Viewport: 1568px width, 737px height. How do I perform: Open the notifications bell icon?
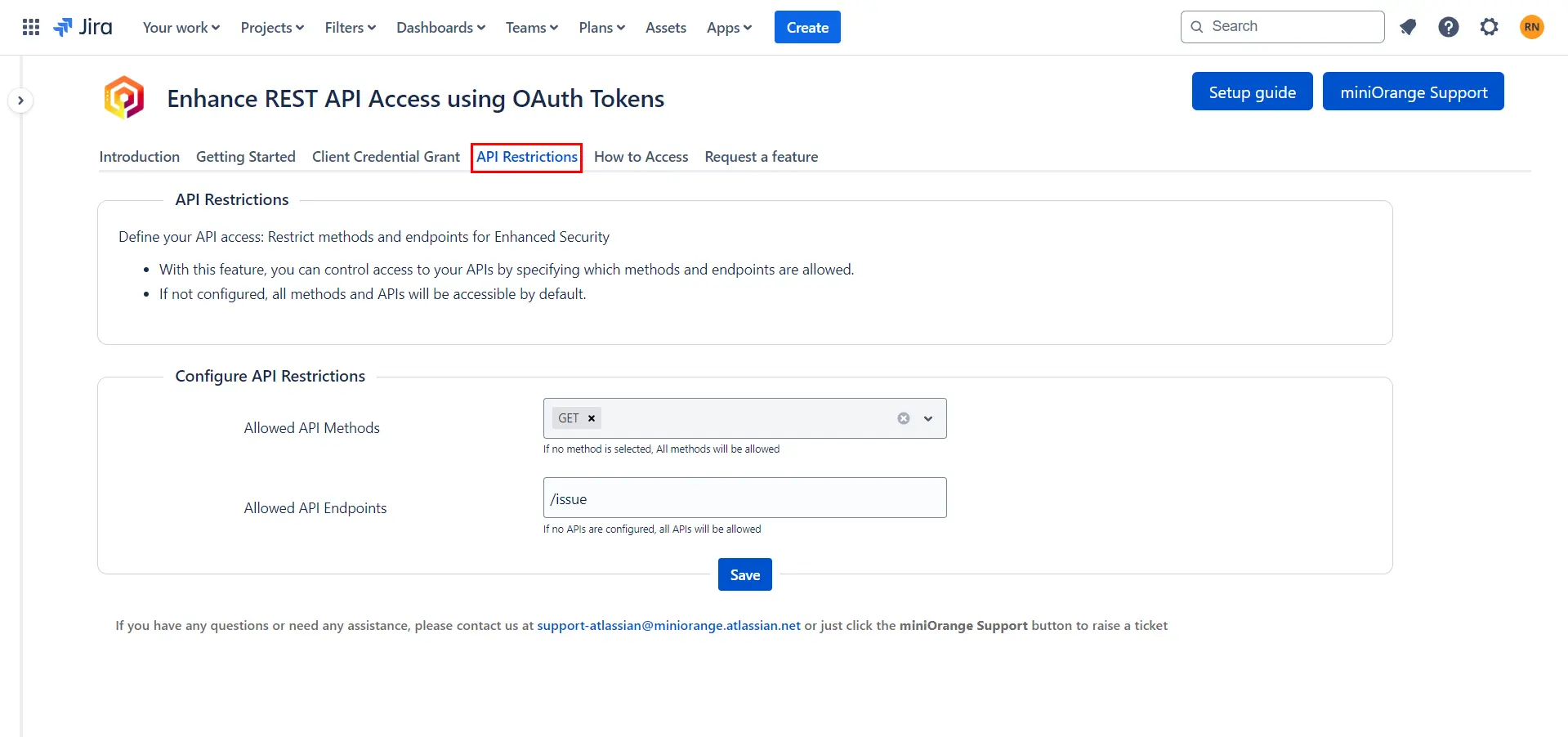[1408, 27]
